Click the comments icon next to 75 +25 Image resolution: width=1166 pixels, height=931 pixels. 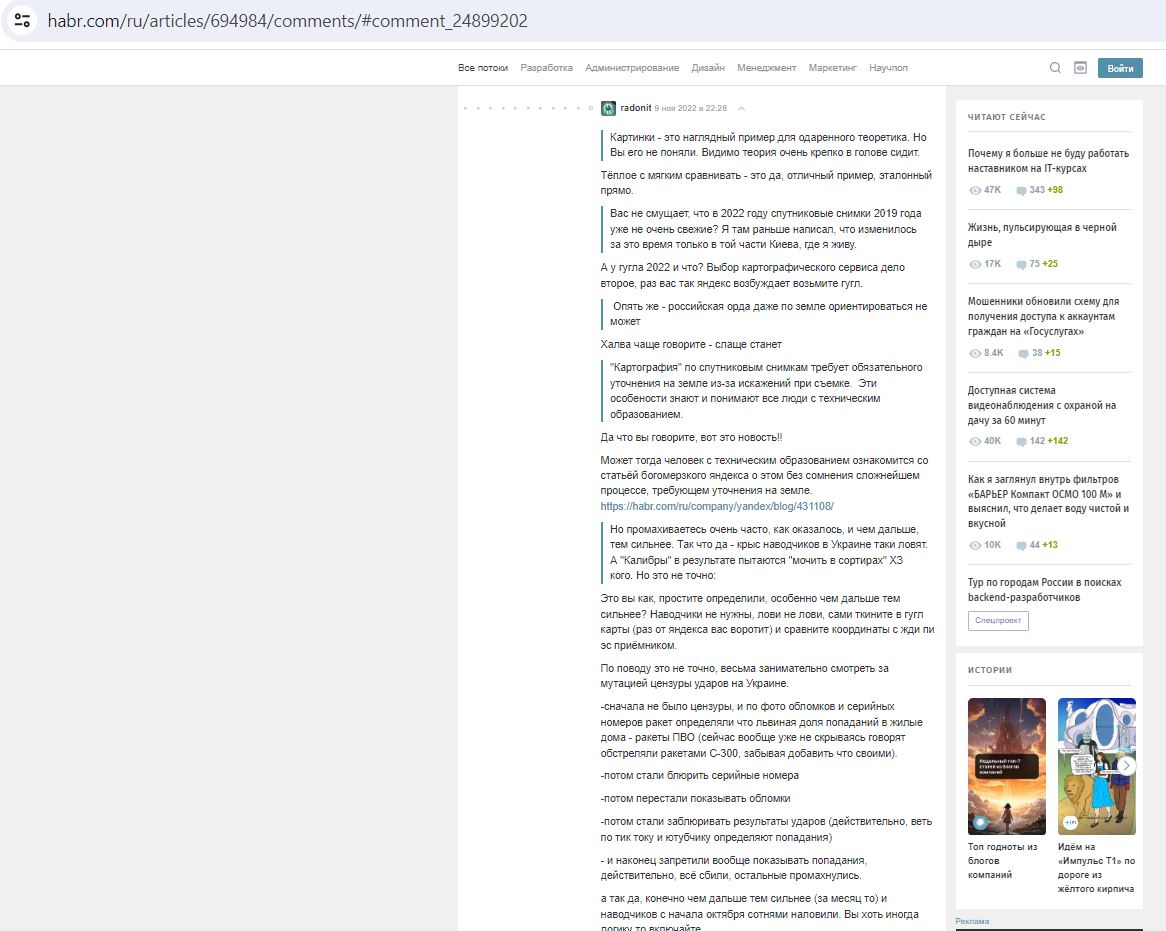[1021, 265]
